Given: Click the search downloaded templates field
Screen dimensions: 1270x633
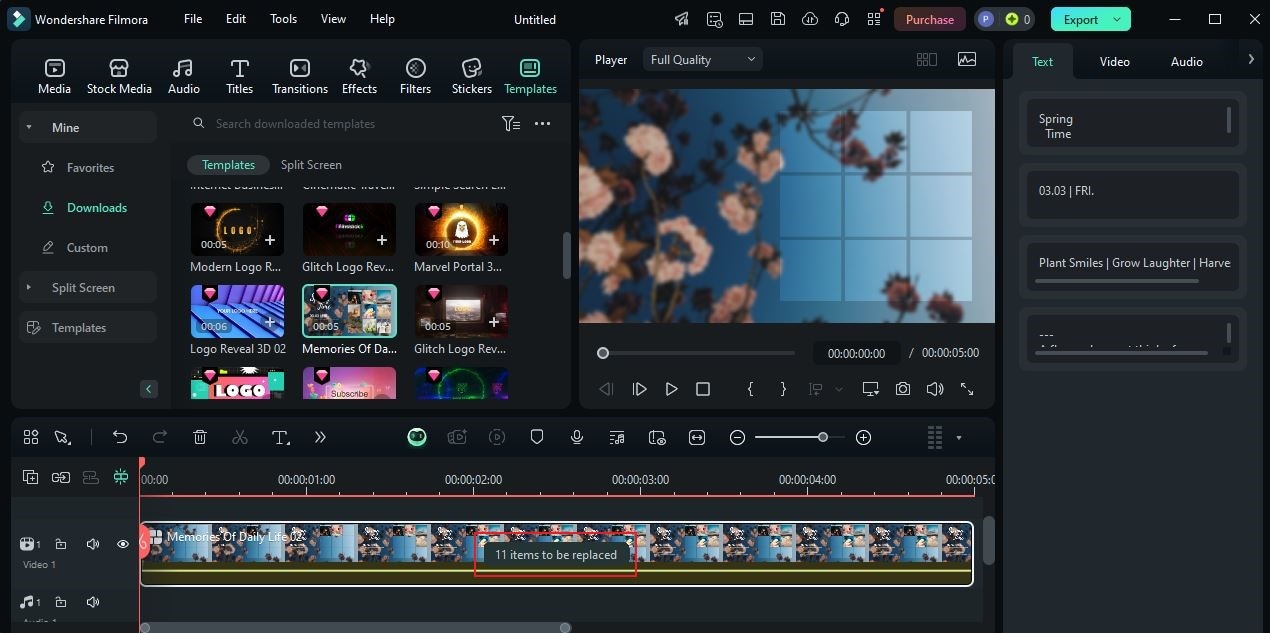Looking at the screenshot, I should pyautogui.click(x=340, y=124).
